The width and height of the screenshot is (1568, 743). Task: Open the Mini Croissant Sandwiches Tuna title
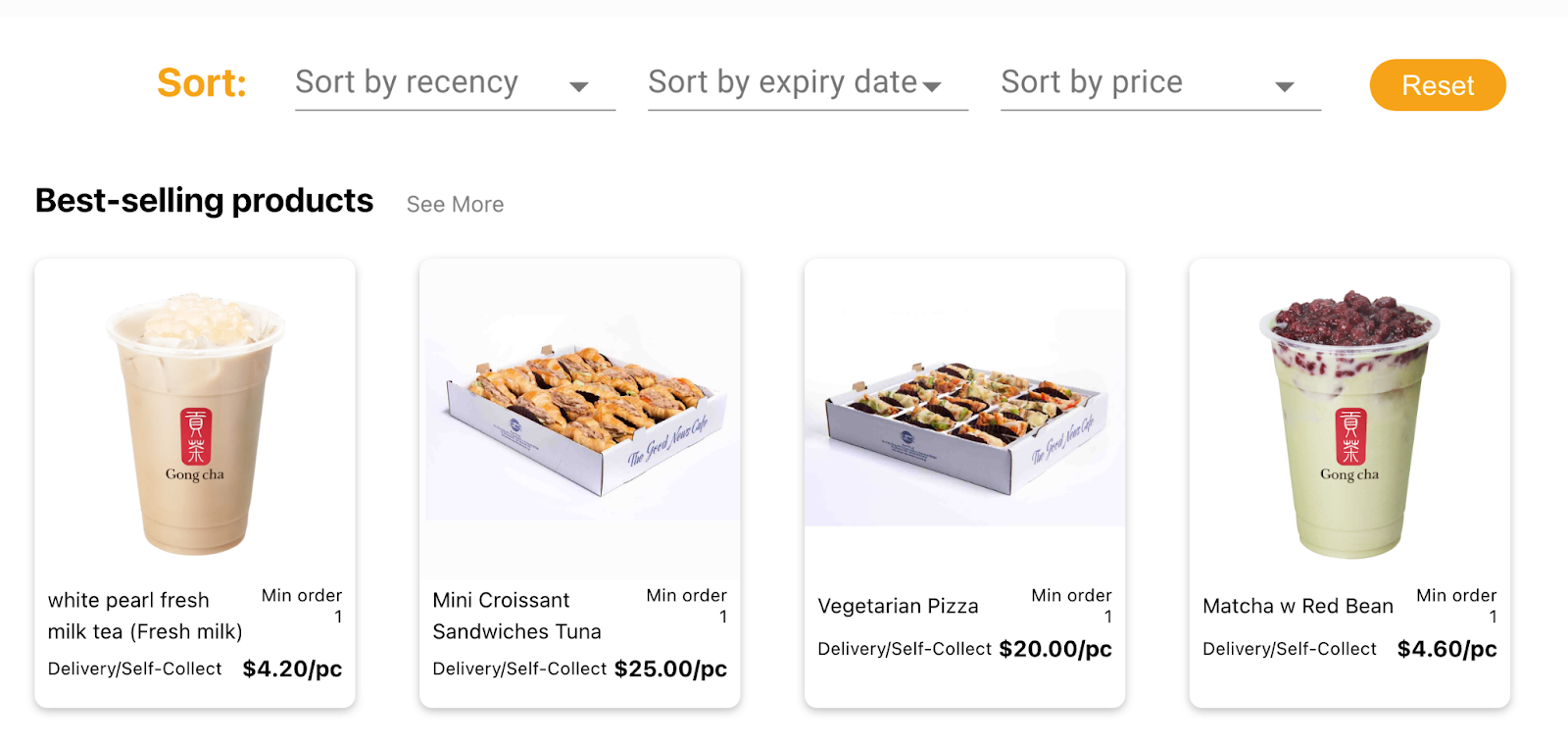tap(516, 616)
